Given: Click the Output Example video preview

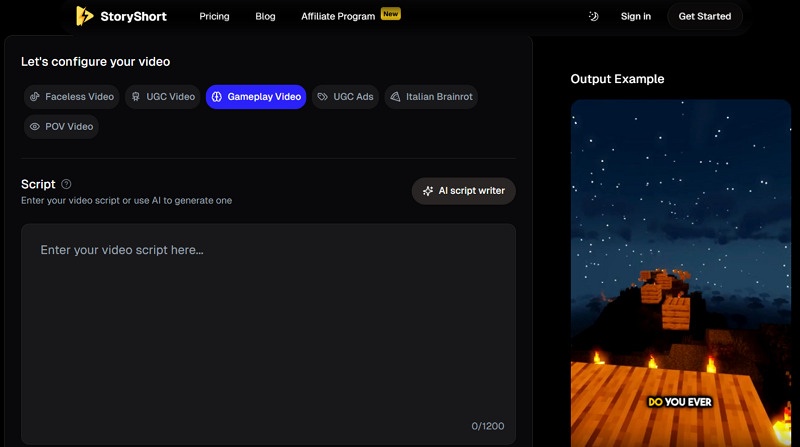Looking at the screenshot, I should pyautogui.click(x=681, y=274).
